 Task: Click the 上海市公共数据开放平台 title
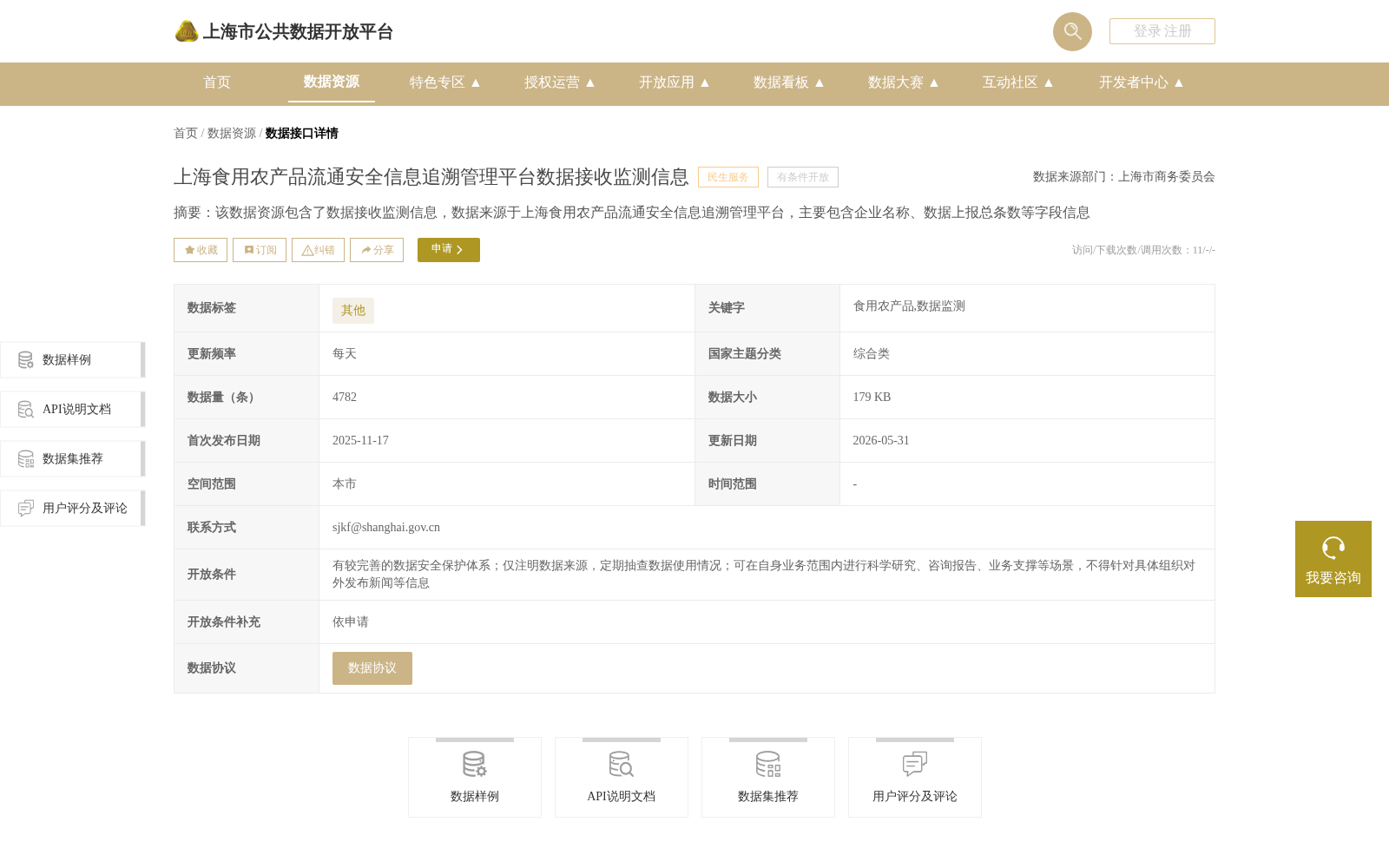tap(298, 32)
